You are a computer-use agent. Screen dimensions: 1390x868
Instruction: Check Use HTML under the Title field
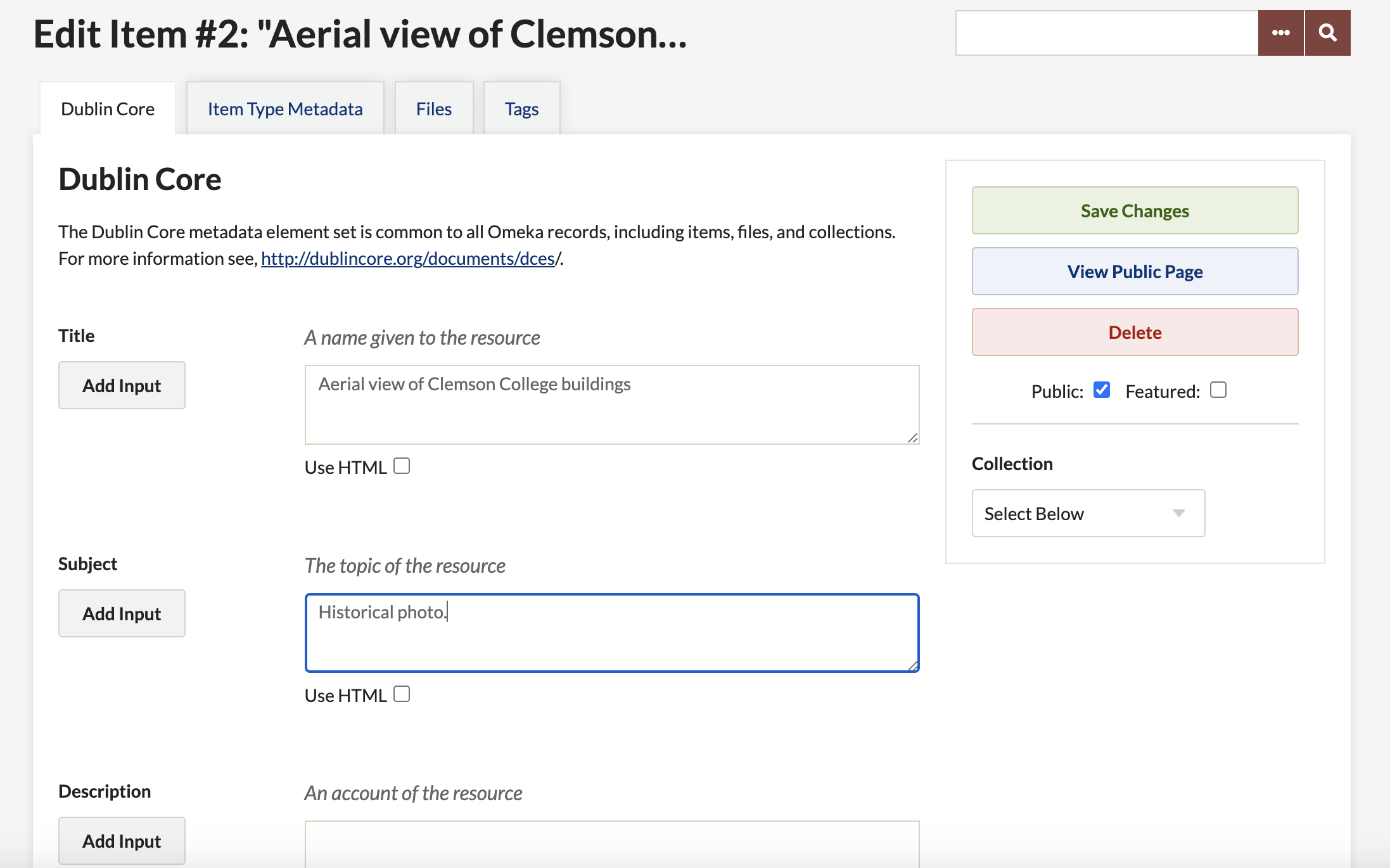point(402,466)
